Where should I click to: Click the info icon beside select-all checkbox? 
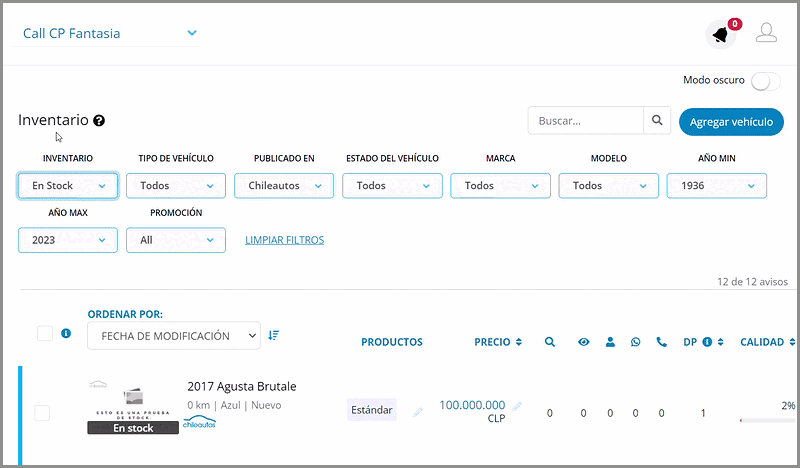tap(66, 334)
